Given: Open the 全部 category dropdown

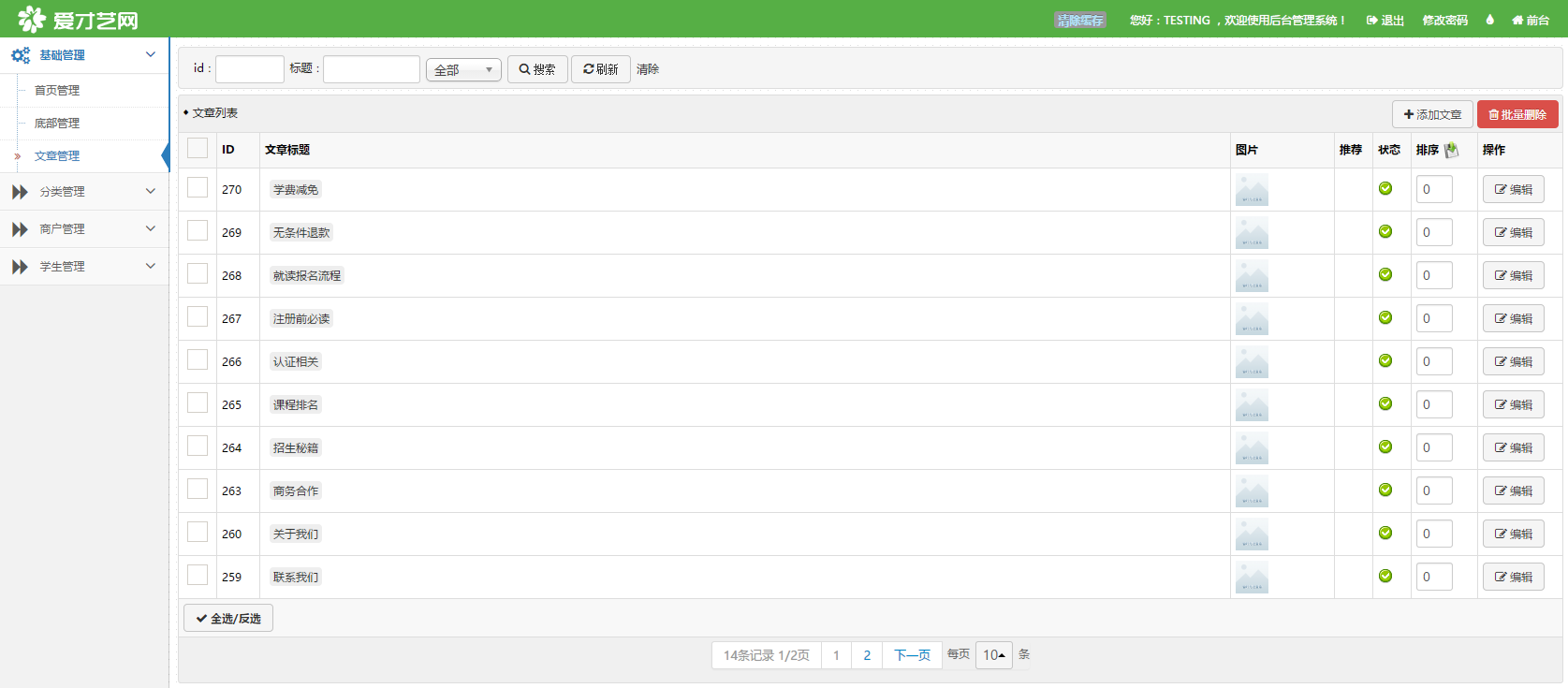Looking at the screenshot, I should pos(463,70).
